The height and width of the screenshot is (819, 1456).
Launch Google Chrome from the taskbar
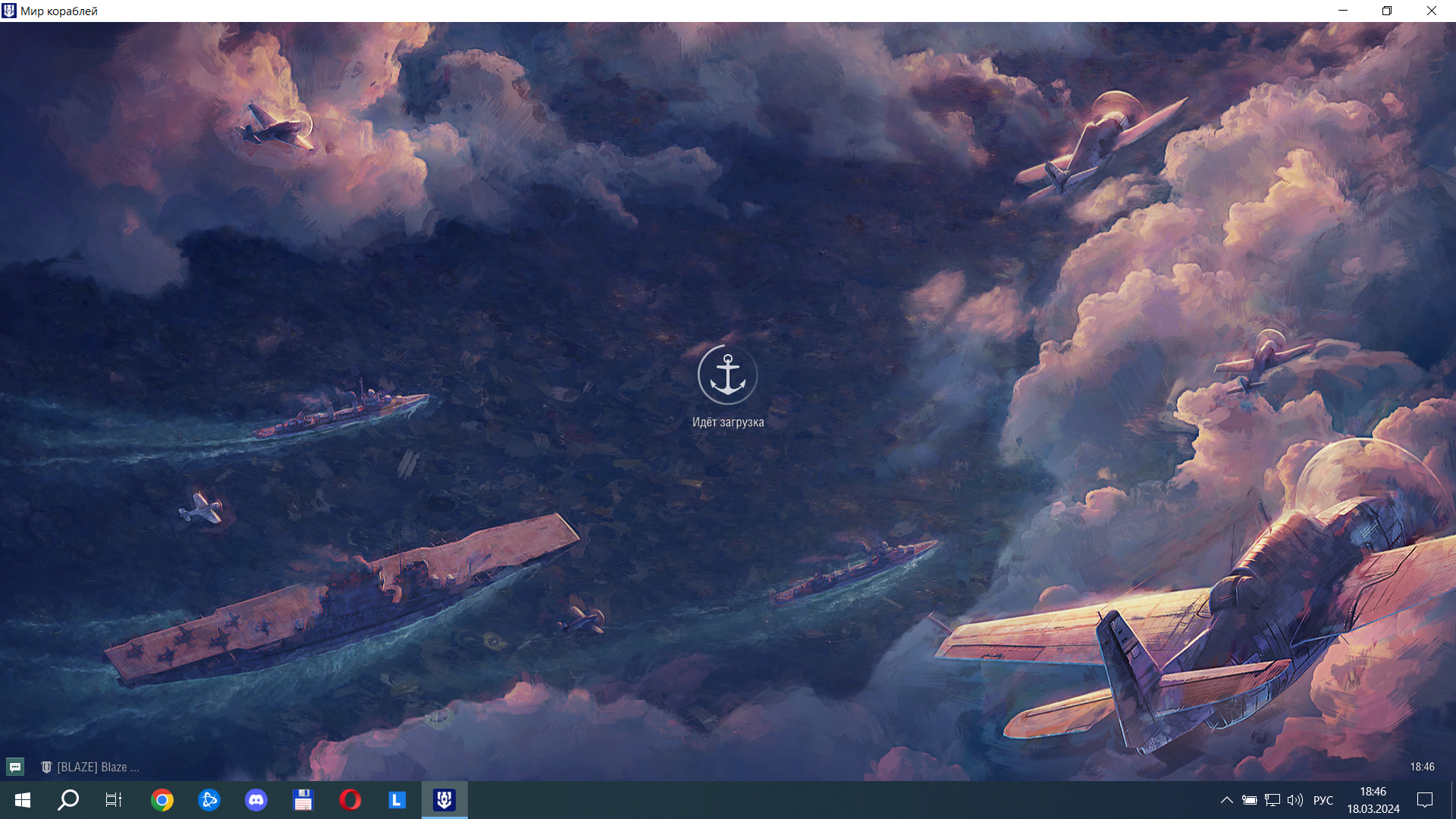point(162,800)
